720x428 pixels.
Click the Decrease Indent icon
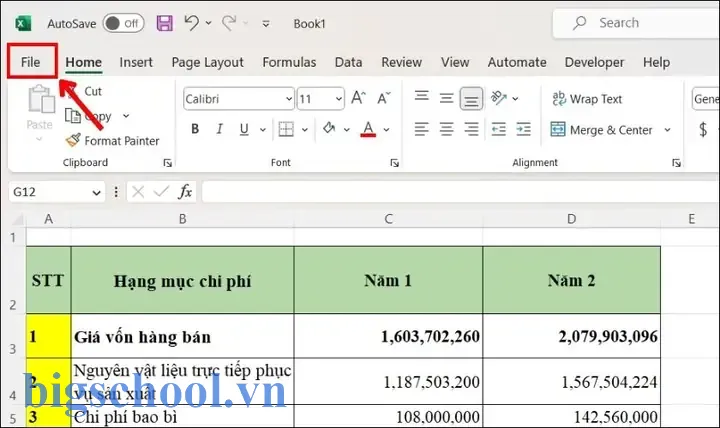(499, 130)
